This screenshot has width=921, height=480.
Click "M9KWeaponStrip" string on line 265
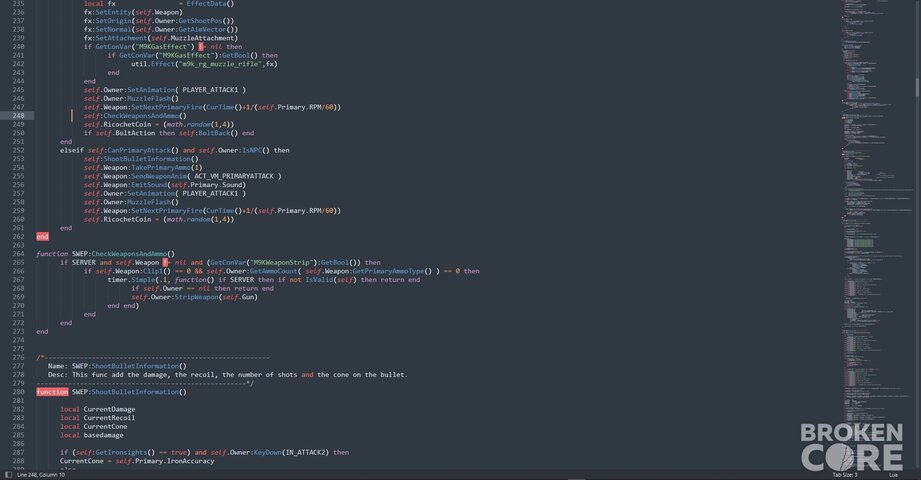(280, 263)
